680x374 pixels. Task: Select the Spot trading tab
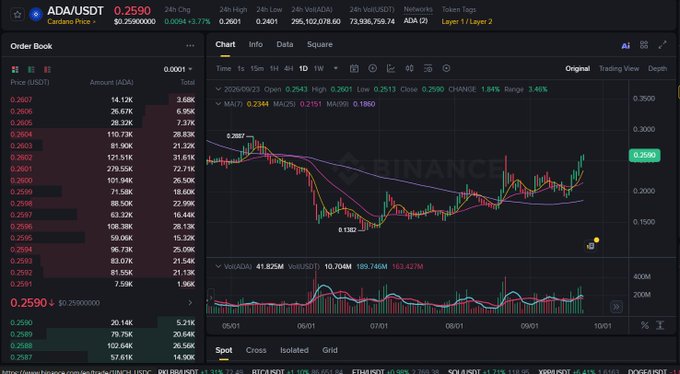(224, 350)
